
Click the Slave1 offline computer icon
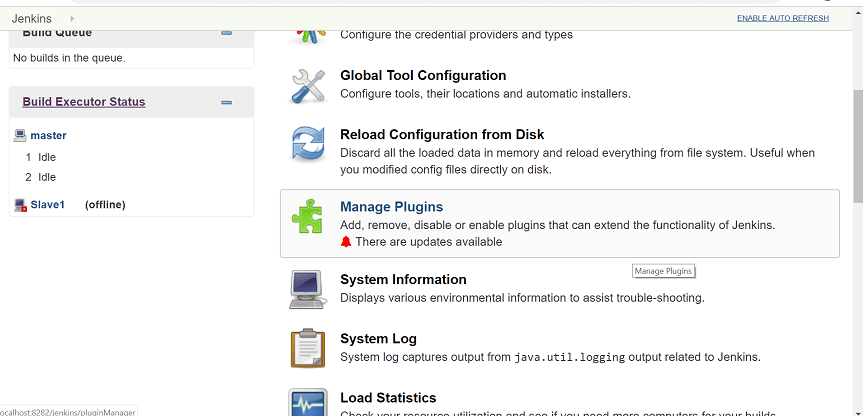(x=20, y=205)
